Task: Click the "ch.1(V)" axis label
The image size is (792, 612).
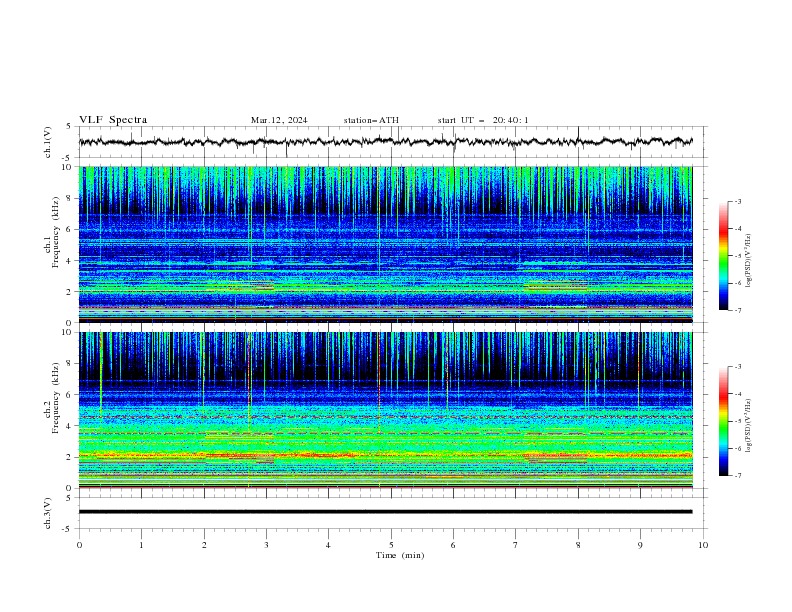Action: 48,142
